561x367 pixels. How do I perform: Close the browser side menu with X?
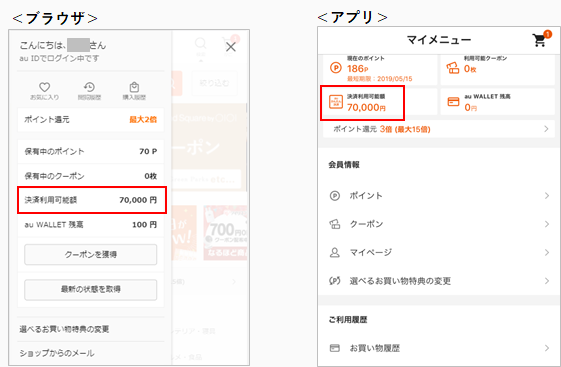point(231,47)
